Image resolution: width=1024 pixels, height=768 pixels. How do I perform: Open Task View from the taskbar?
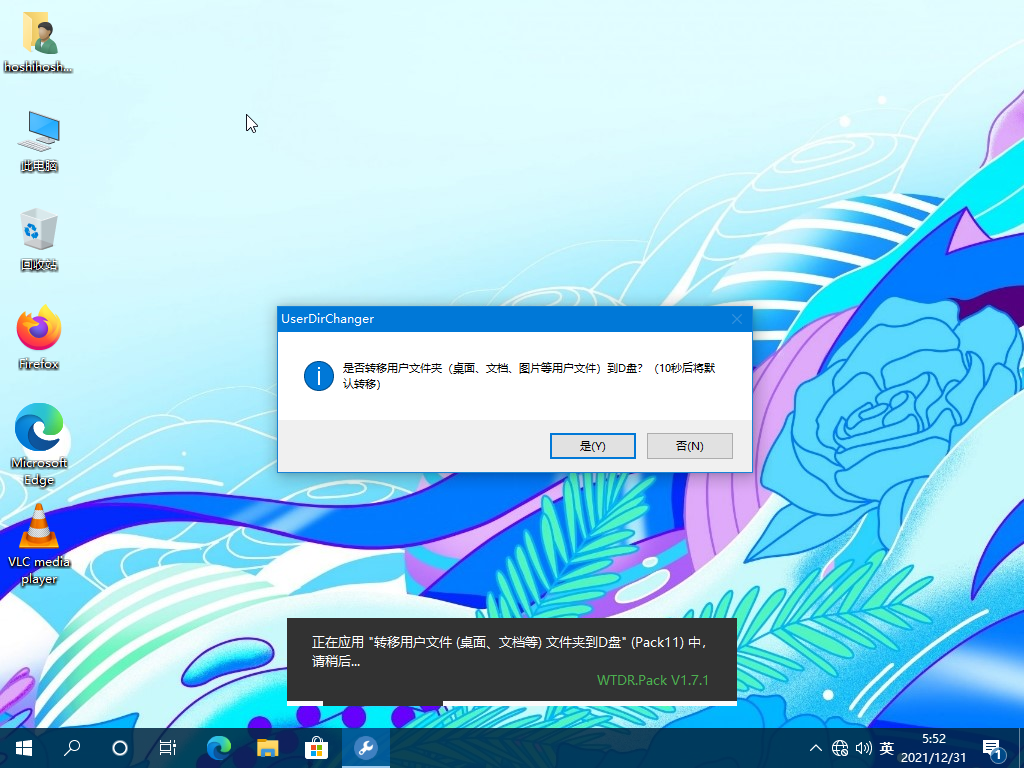(x=168, y=748)
